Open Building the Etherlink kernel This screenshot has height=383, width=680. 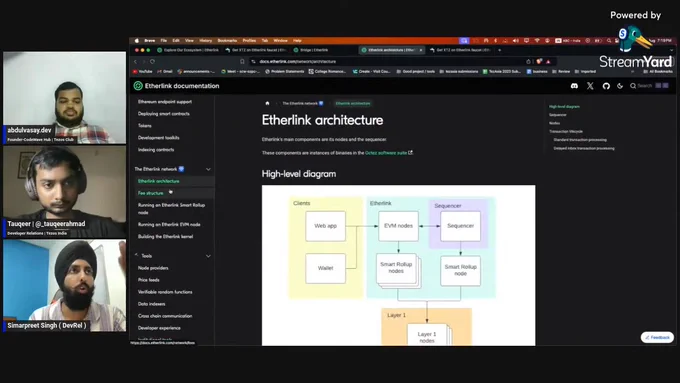(165, 237)
